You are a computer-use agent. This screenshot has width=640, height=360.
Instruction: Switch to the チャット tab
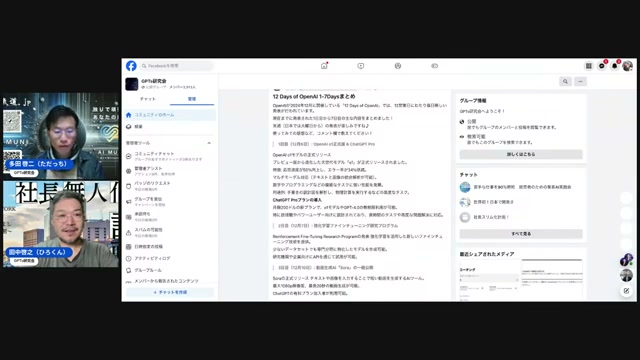148,99
